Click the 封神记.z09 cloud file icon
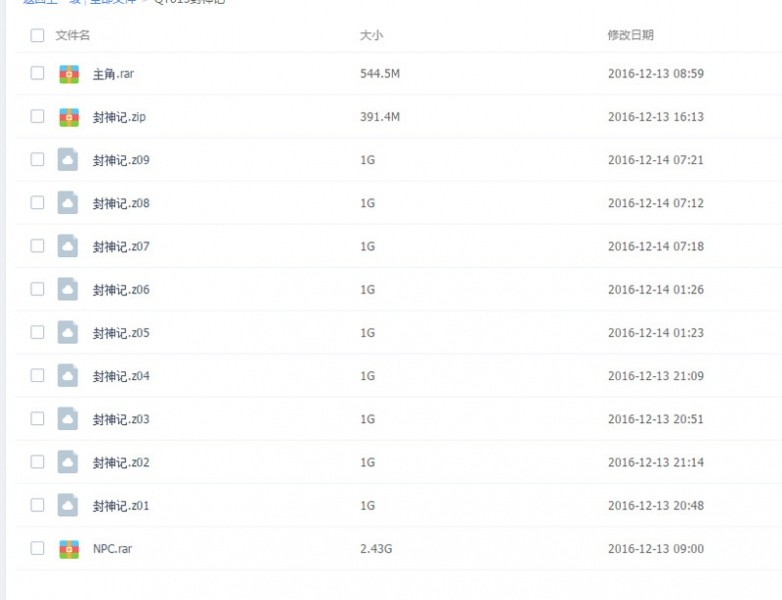The width and height of the screenshot is (782, 600). pyautogui.click(x=68, y=160)
